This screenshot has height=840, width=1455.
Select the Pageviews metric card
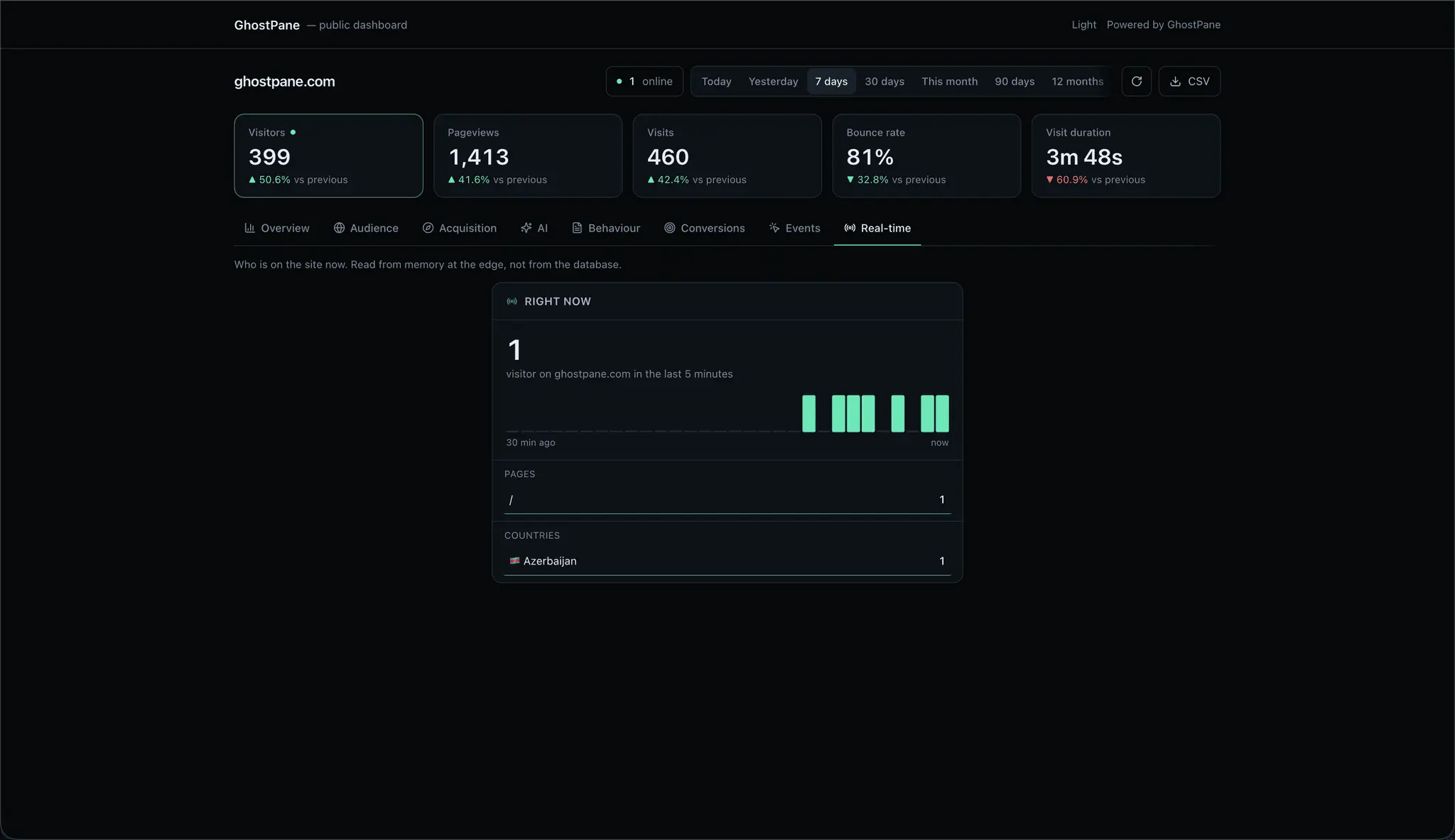(x=528, y=156)
